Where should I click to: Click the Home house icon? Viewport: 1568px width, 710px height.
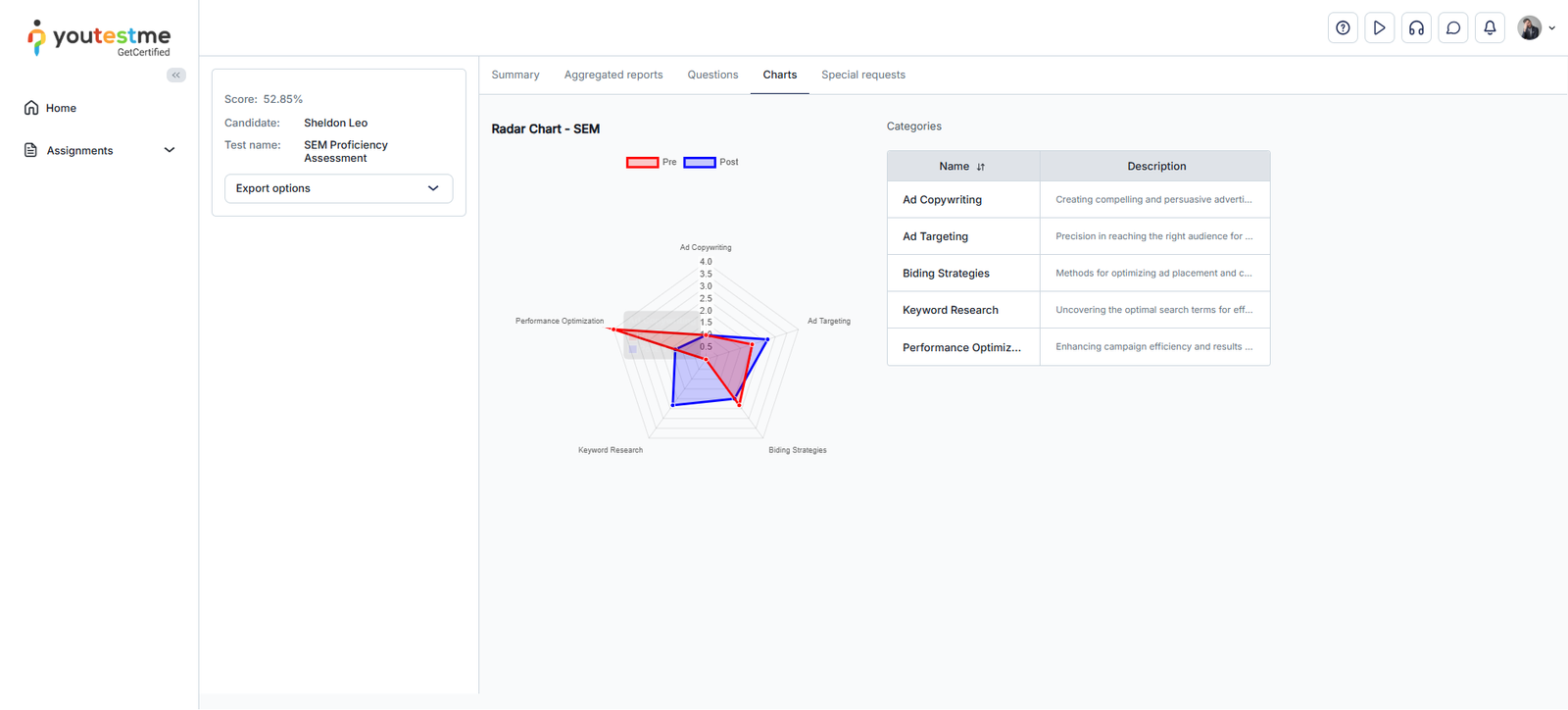click(31, 108)
